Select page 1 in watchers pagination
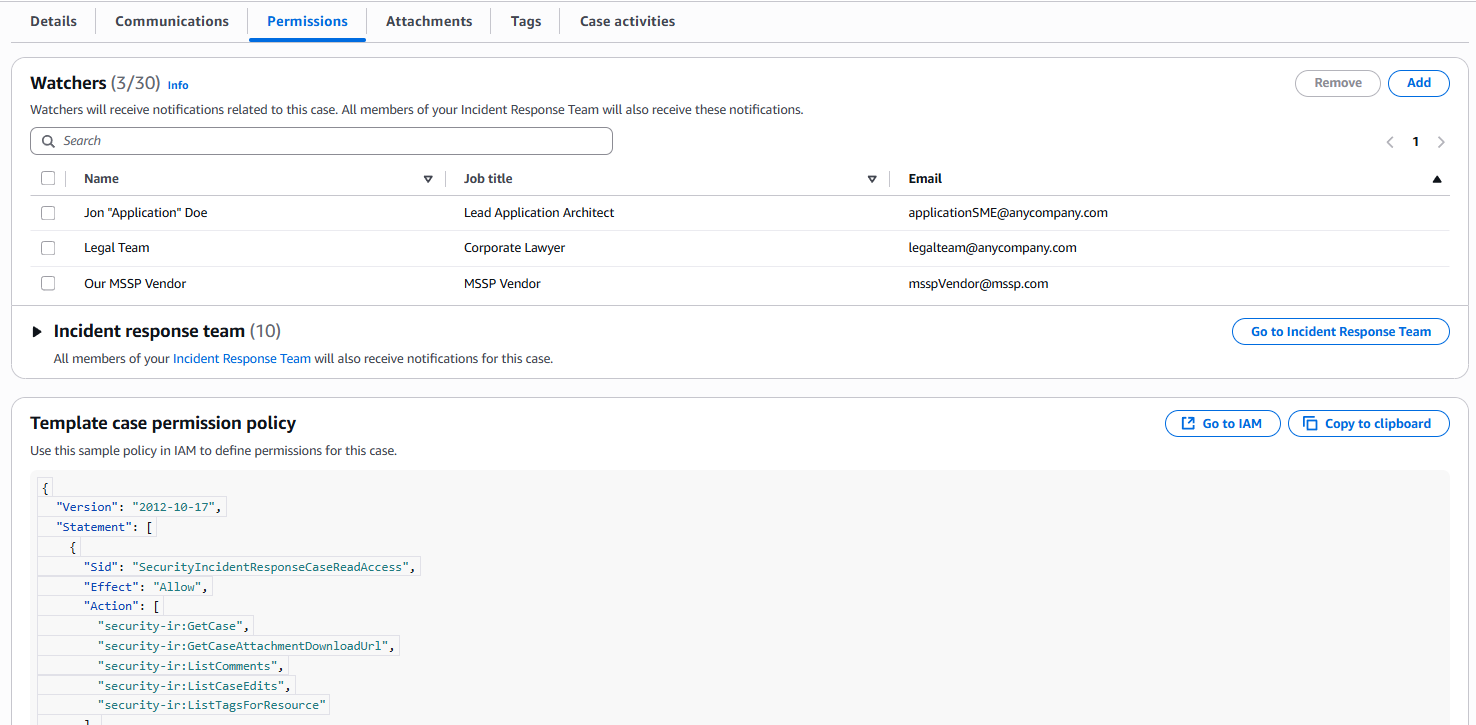 pos(1415,142)
